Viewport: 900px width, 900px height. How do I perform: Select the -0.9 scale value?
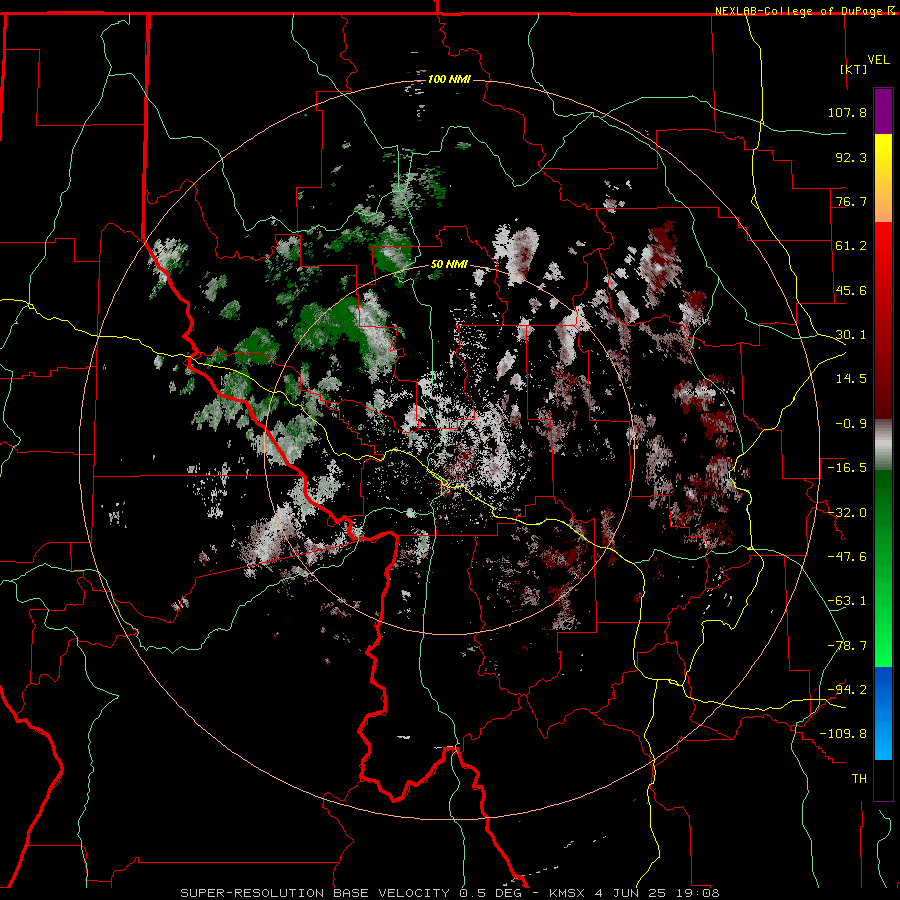tap(851, 424)
